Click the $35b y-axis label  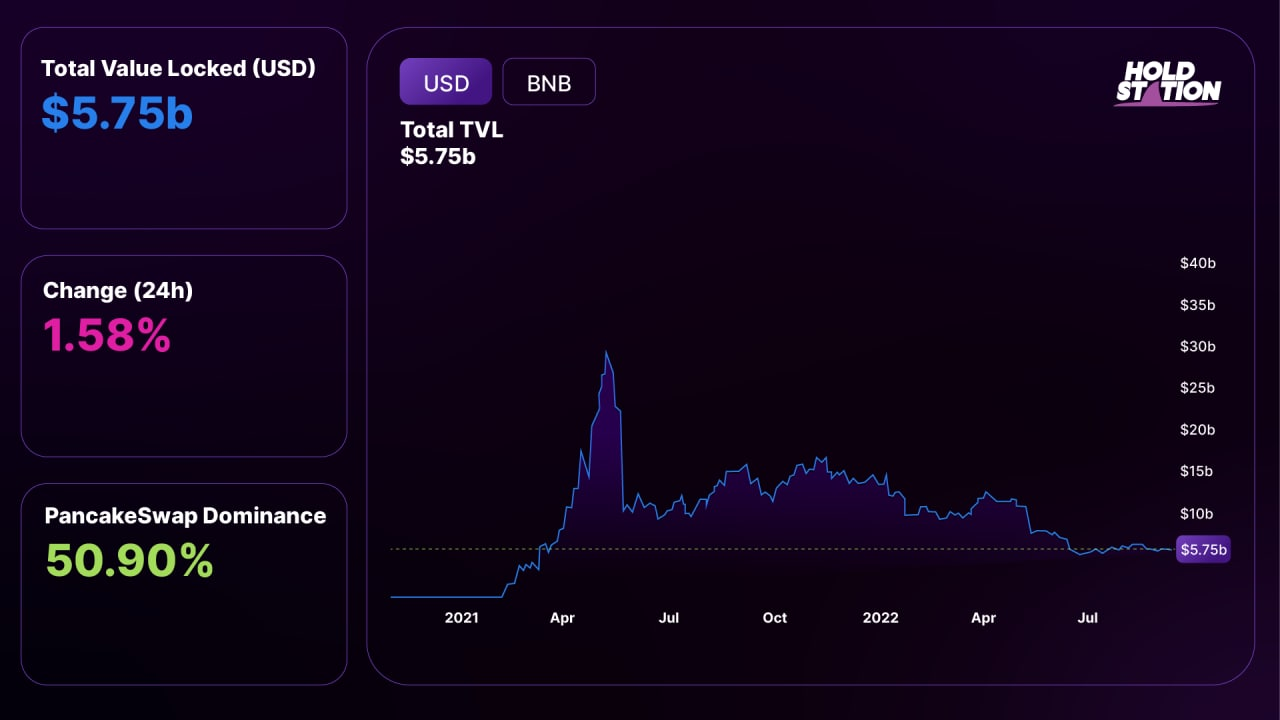pos(1197,305)
